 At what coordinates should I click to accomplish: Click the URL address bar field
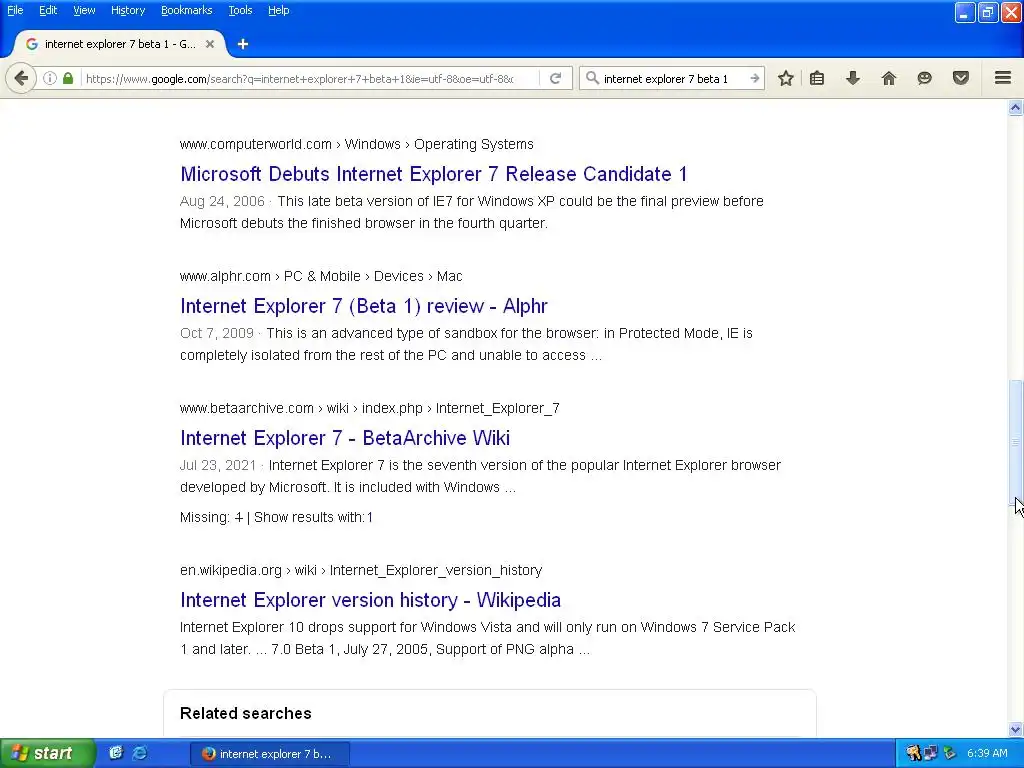(x=299, y=78)
